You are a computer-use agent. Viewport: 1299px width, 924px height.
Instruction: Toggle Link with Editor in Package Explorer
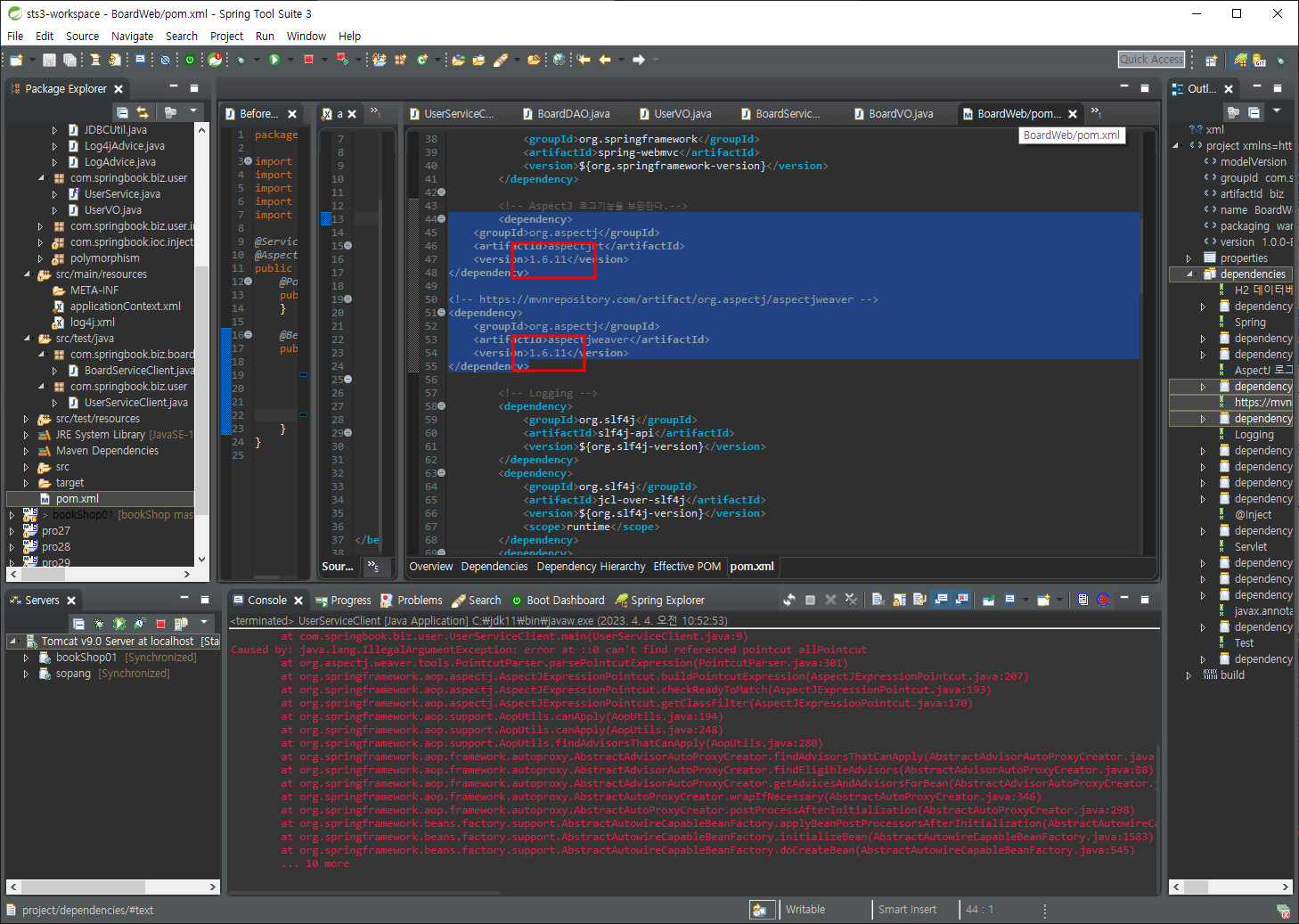[143, 112]
